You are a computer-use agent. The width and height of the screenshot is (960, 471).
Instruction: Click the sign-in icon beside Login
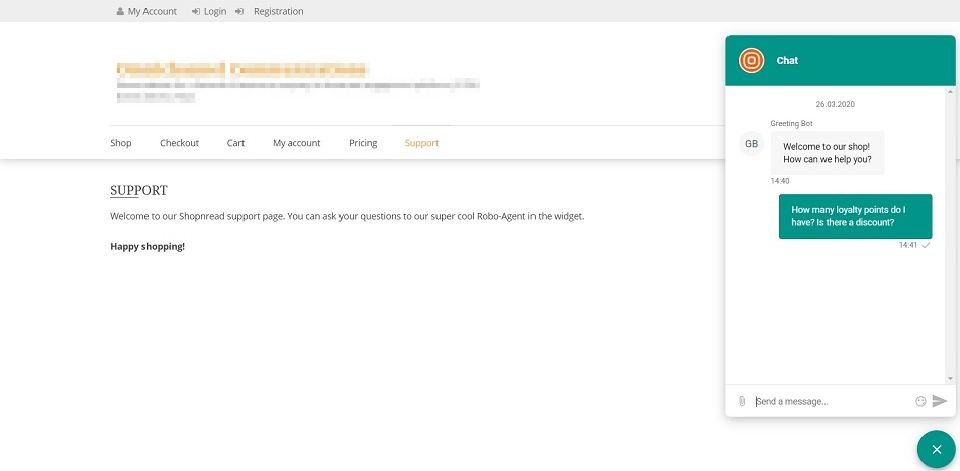click(x=195, y=12)
